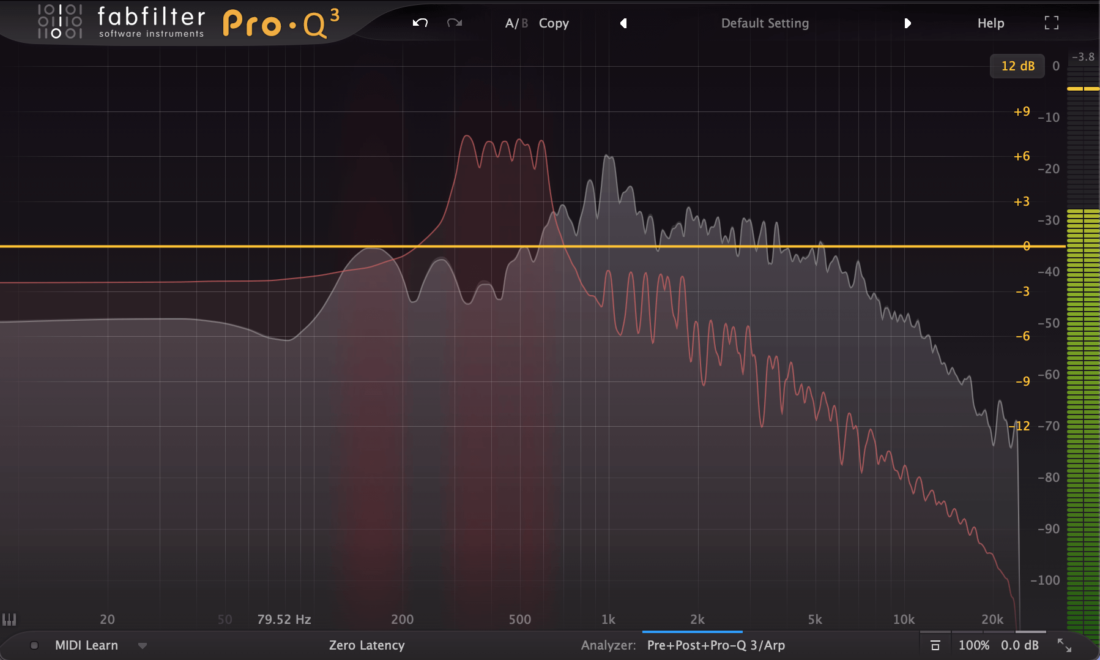
Task: Click the Redo arrow icon
Action: point(455,23)
